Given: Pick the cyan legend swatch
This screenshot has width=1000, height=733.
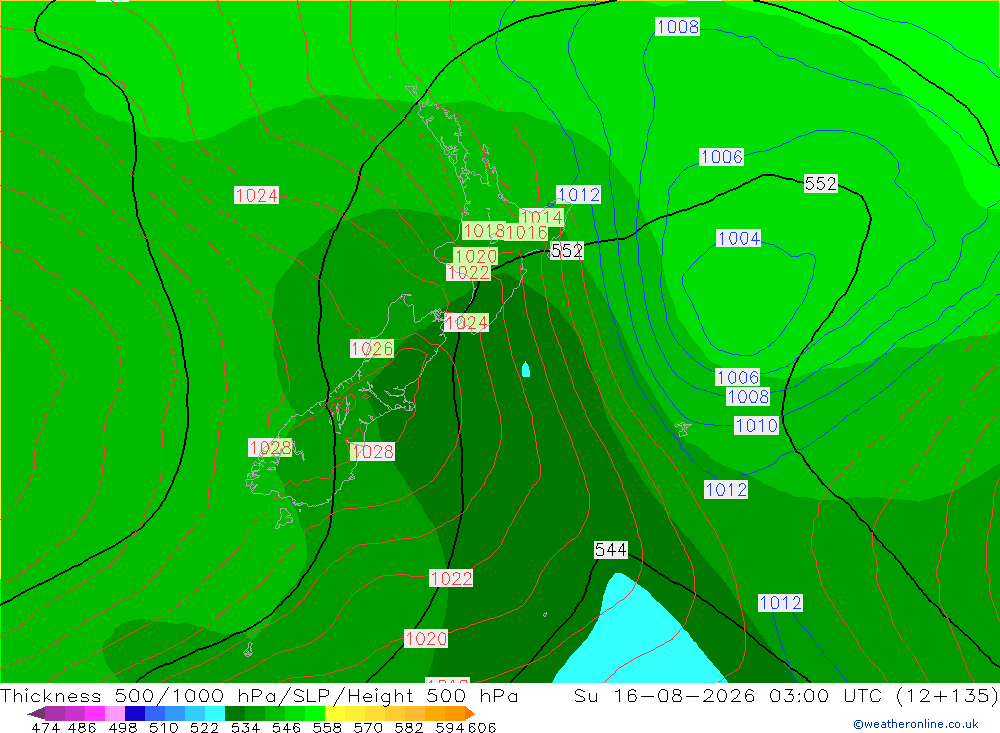Looking at the screenshot, I should (x=215, y=713).
